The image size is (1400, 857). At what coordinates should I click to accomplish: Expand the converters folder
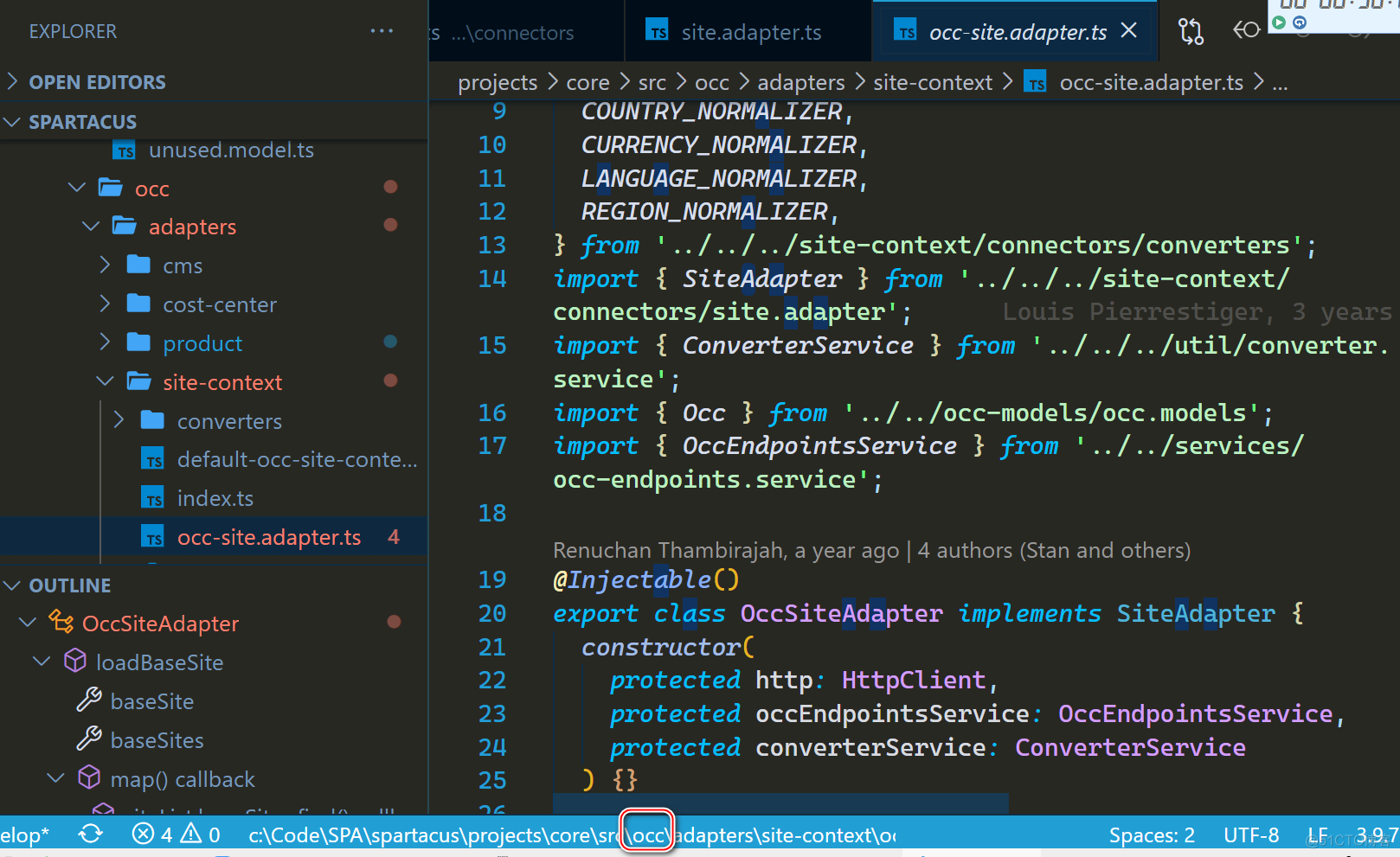point(119,420)
